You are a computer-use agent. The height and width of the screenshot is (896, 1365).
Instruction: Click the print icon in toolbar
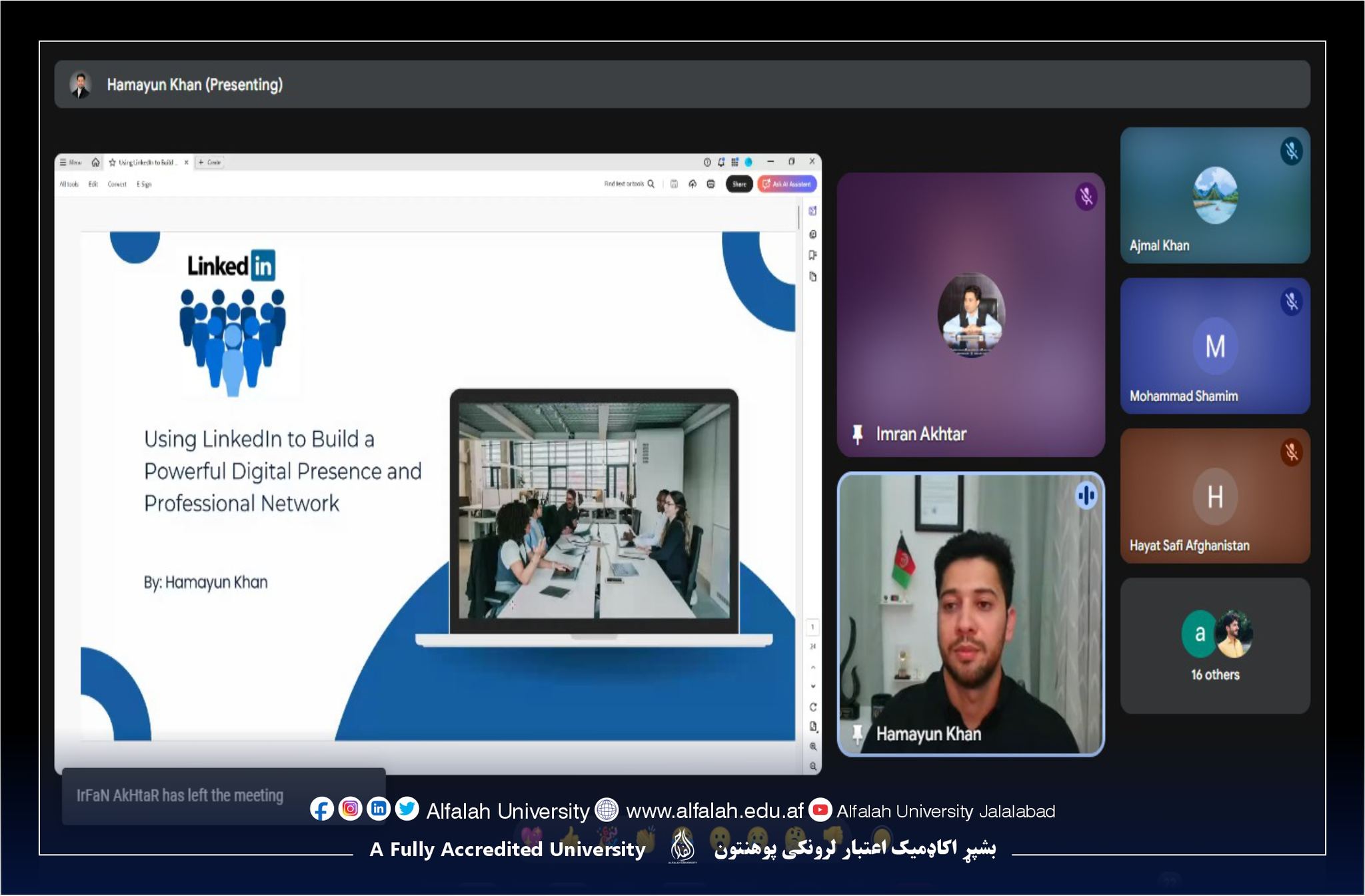(x=710, y=184)
